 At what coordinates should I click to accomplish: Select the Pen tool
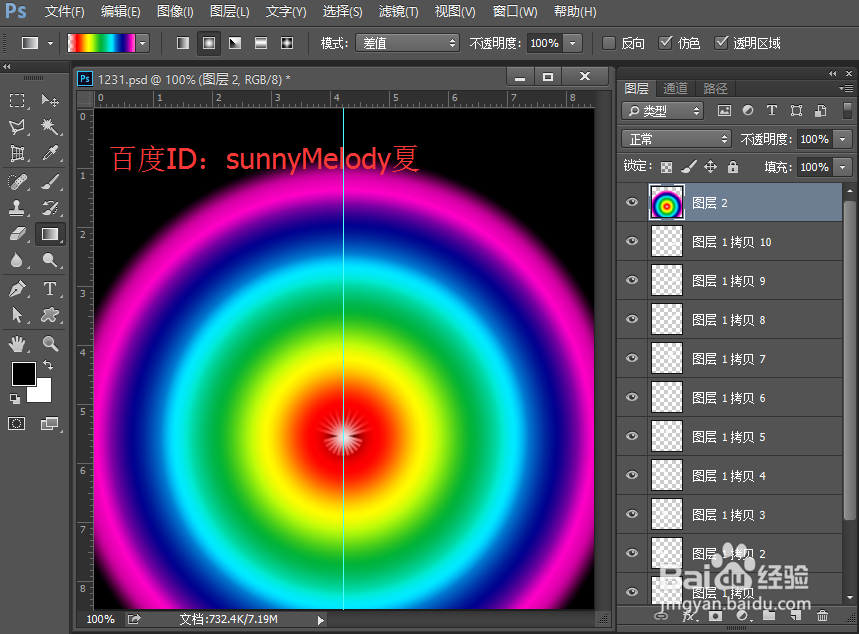17,288
